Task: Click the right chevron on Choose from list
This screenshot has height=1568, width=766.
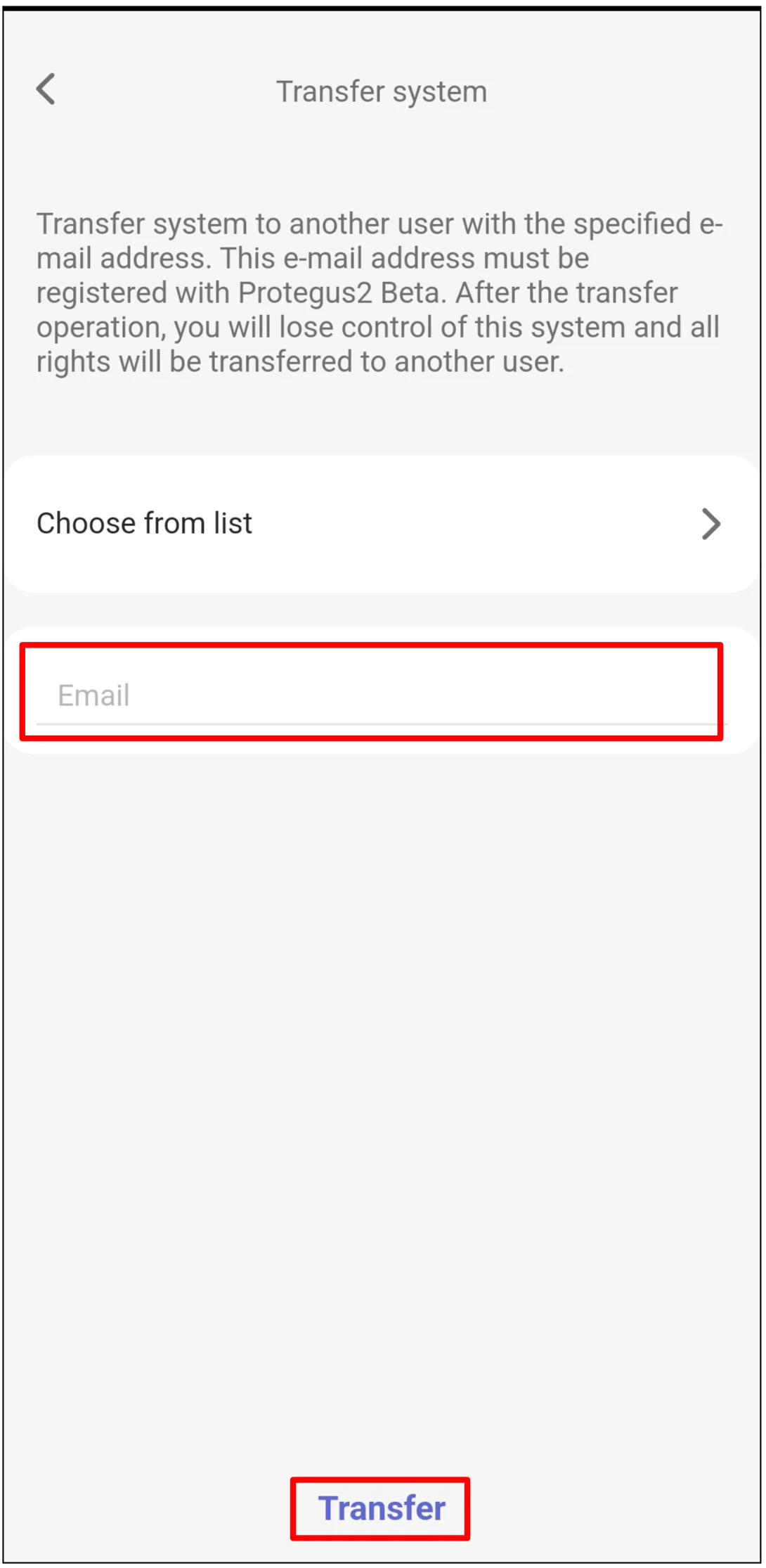Action: [712, 524]
